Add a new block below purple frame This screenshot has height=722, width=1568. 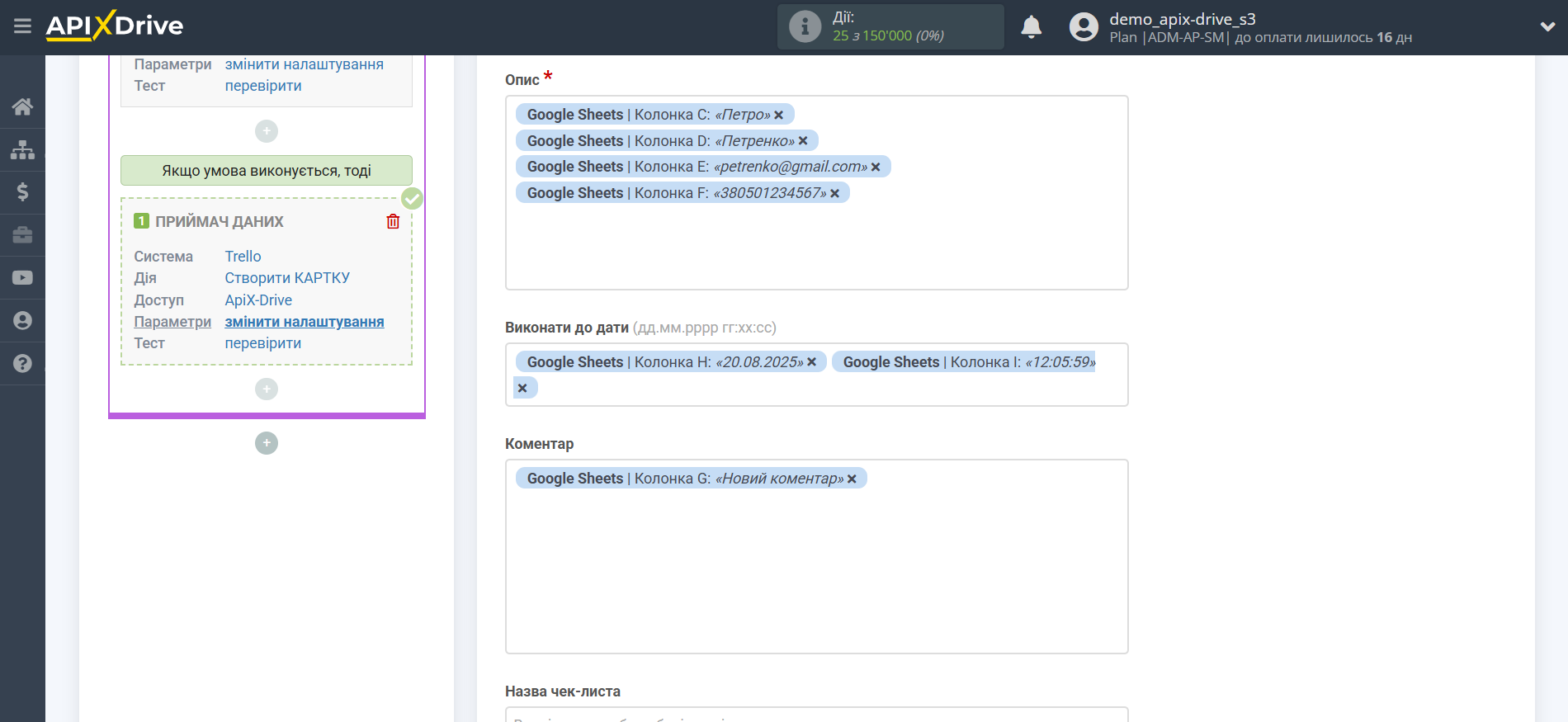(x=267, y=443)
